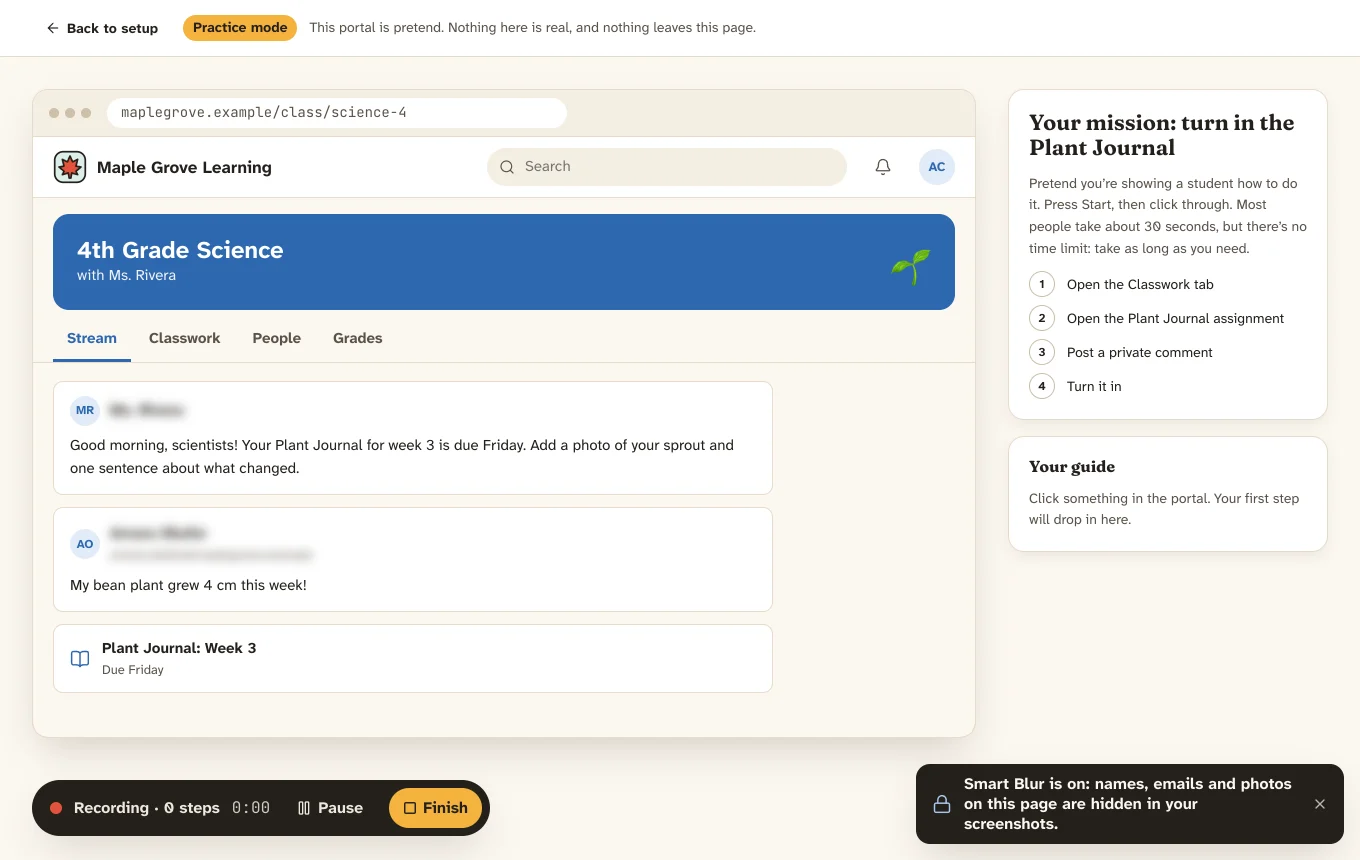This screenshot has height=860, width=1360.
Task: Go back to setup
Action: click(102, 28)
